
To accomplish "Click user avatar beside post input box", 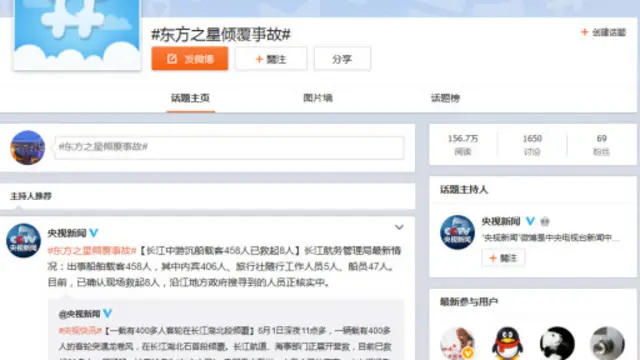I will [27, 148].
